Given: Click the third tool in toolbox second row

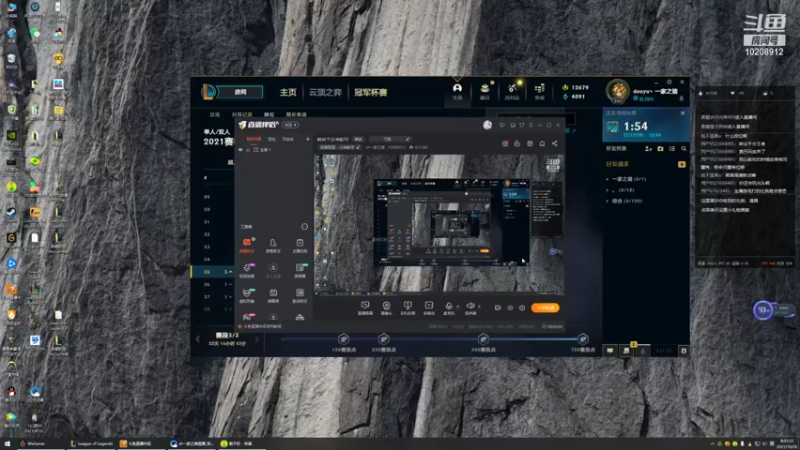Looking at the screenshot, I should coord(299,270).
